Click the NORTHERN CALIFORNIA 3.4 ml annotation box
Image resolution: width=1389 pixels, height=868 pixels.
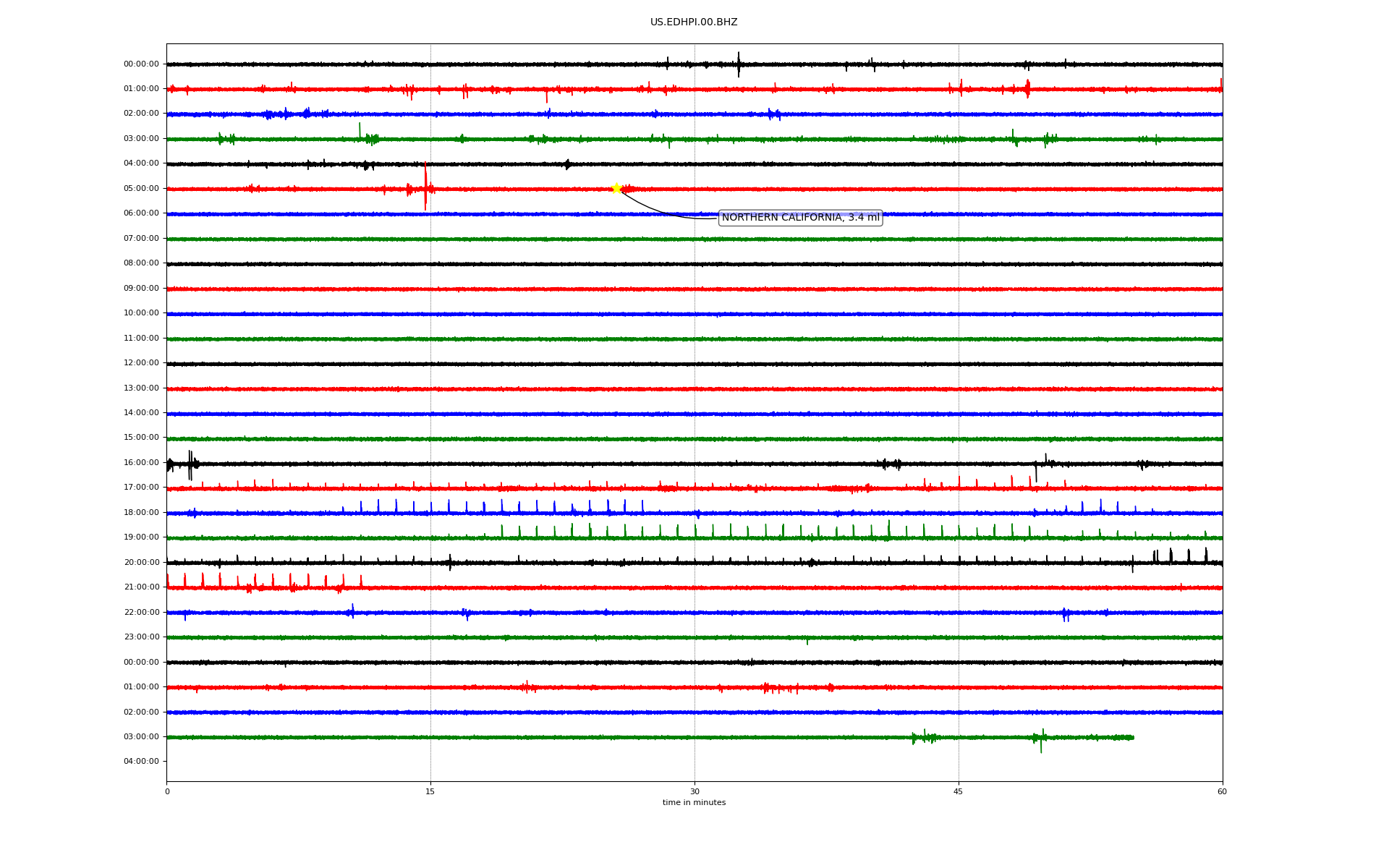[x=800, y=218]
